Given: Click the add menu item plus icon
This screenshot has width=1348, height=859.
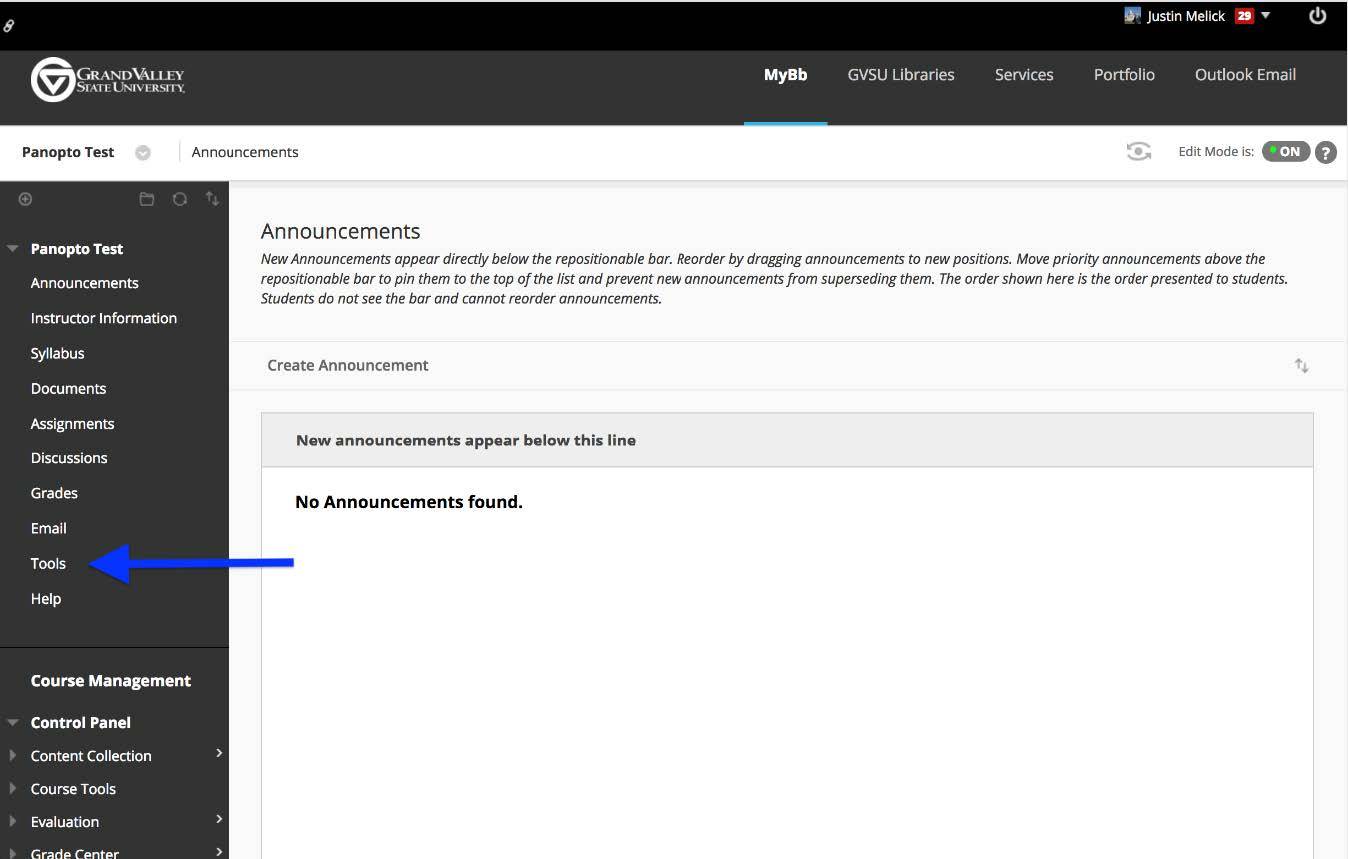Looking at the screenshot, I should point(25,199).
